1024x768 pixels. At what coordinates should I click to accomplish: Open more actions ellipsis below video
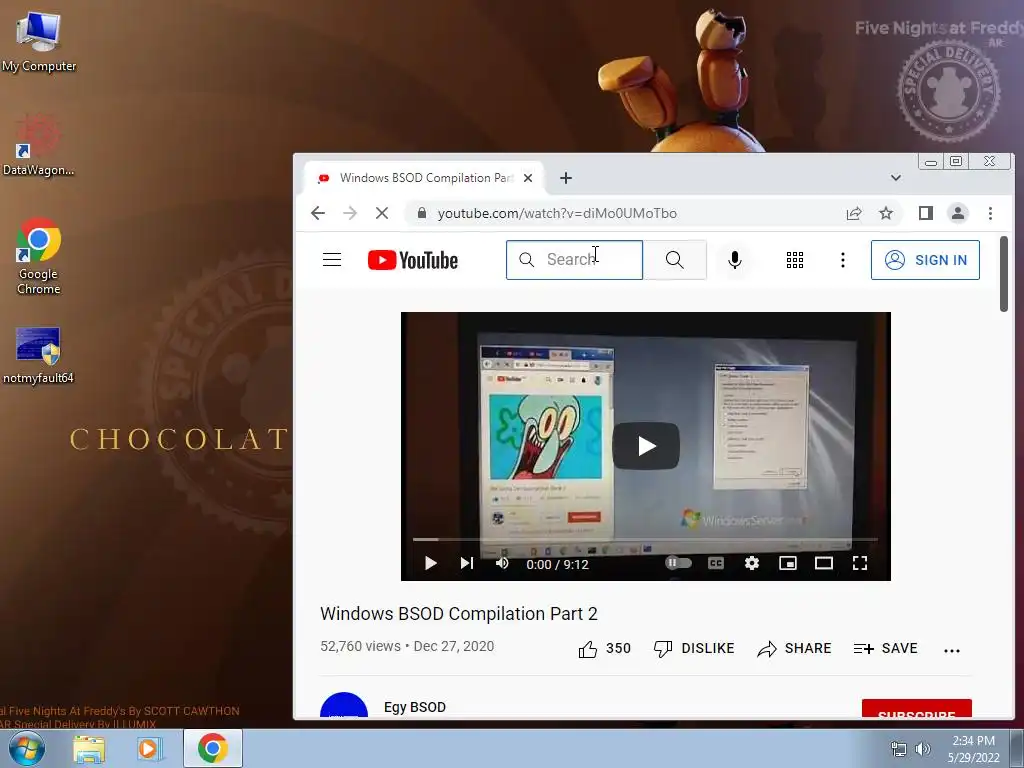[952, 650]
